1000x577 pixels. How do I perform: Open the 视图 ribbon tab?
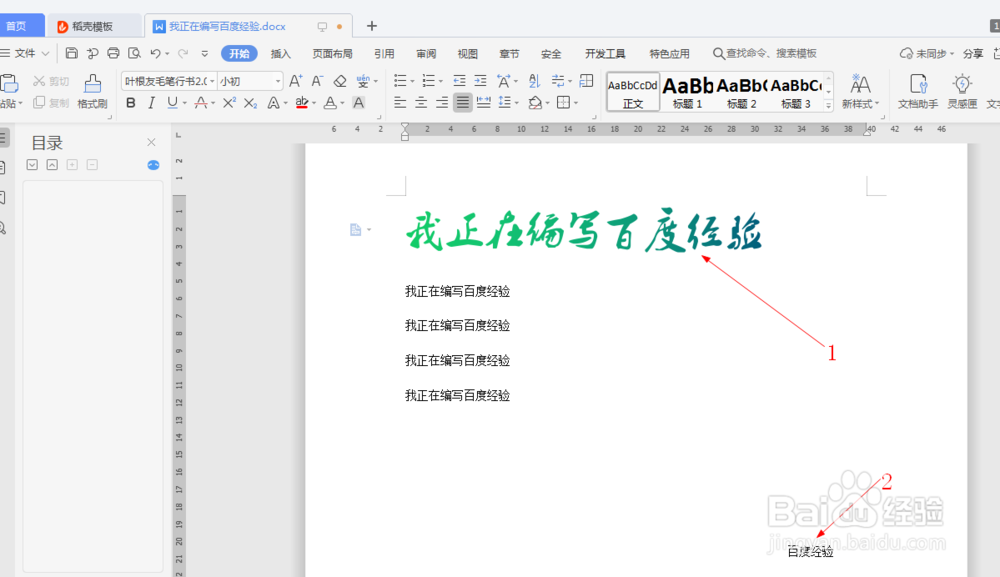467,54
